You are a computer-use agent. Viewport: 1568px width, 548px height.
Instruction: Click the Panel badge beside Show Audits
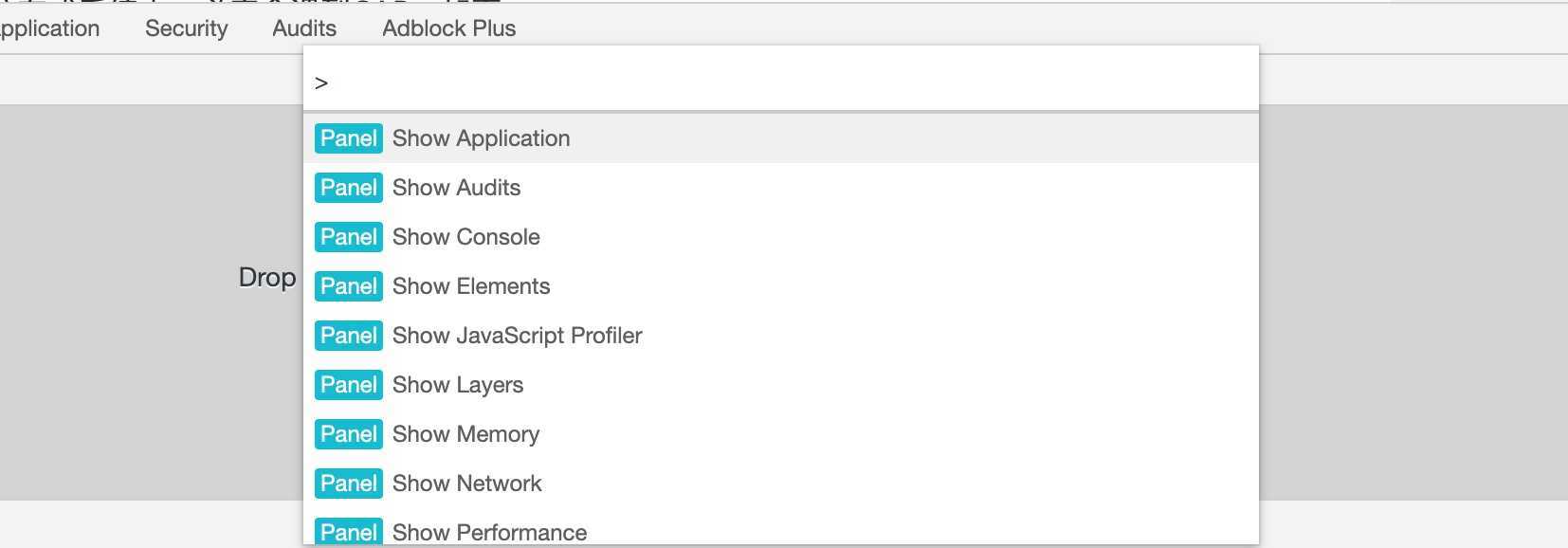pos(348,188)
